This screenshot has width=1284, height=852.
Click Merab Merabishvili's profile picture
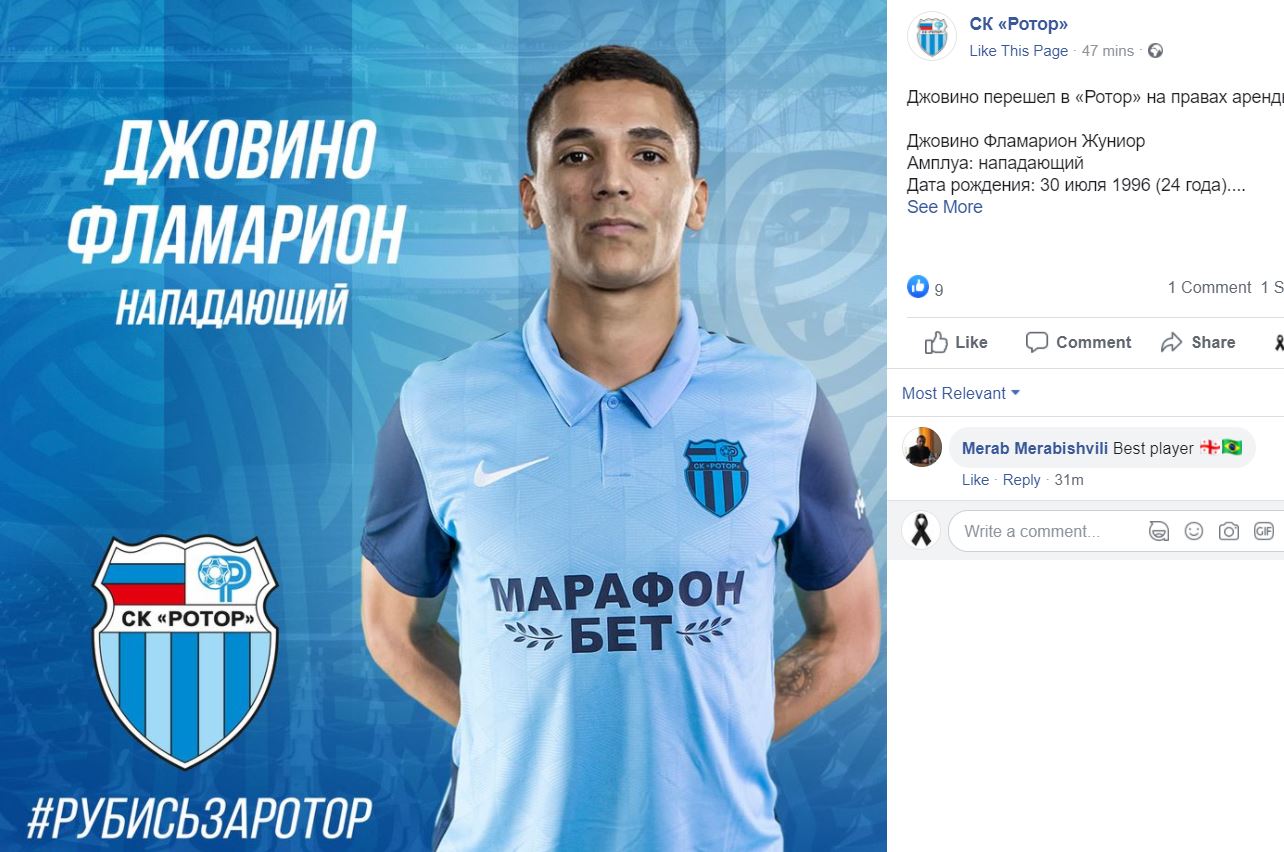click(x=923, y=447)
